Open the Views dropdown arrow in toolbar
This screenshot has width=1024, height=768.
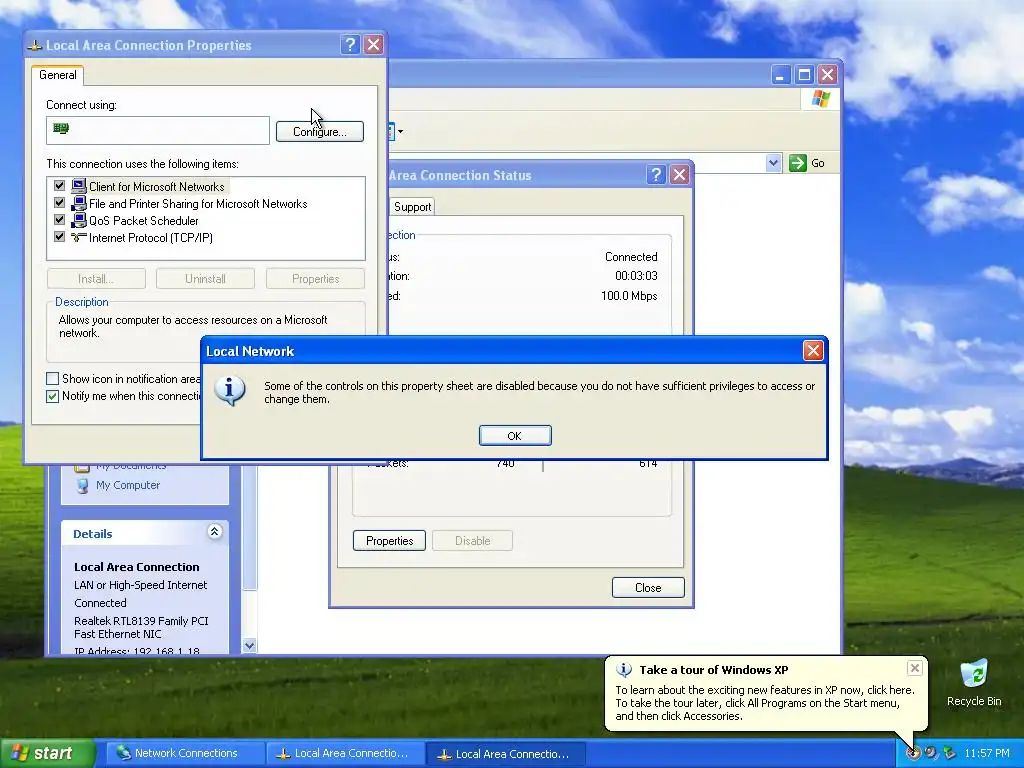(x=400, y=131)
